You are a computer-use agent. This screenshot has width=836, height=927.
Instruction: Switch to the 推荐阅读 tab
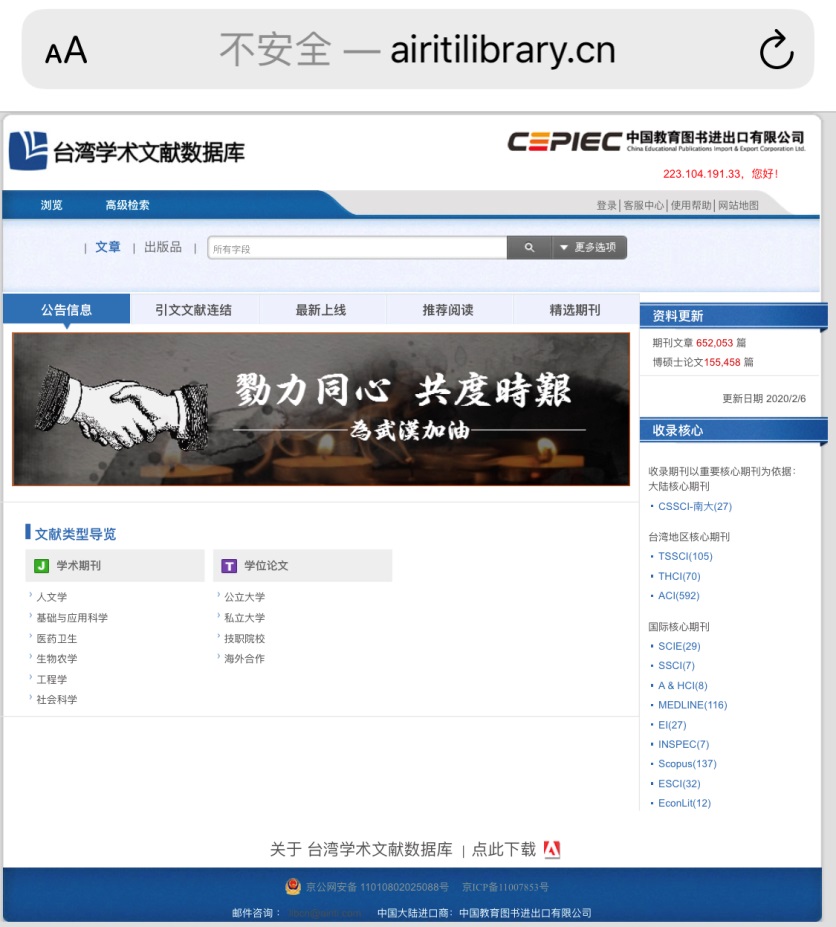(x=448, y=309)
